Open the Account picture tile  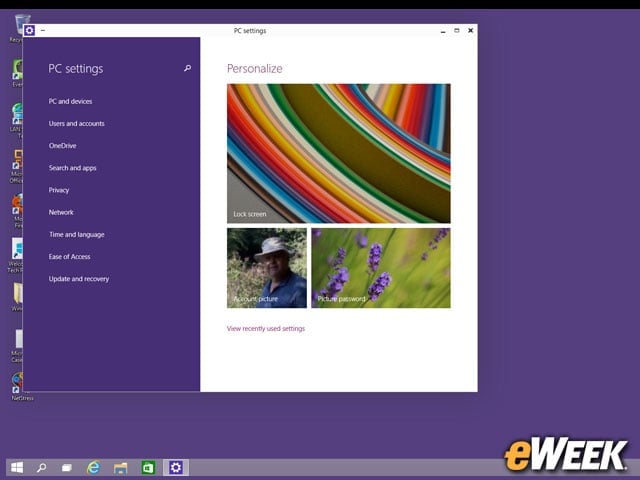(x=267, y=268)
